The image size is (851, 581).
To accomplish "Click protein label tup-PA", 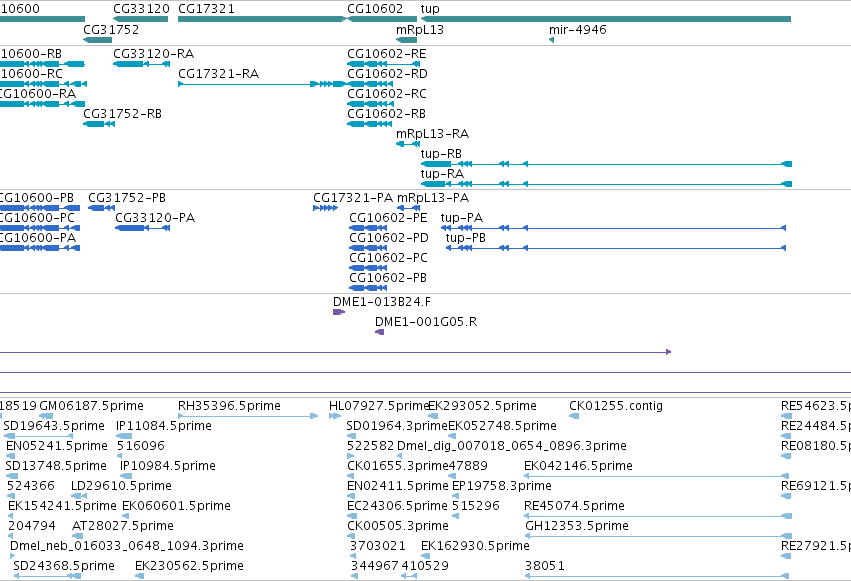I will [462, 218].
